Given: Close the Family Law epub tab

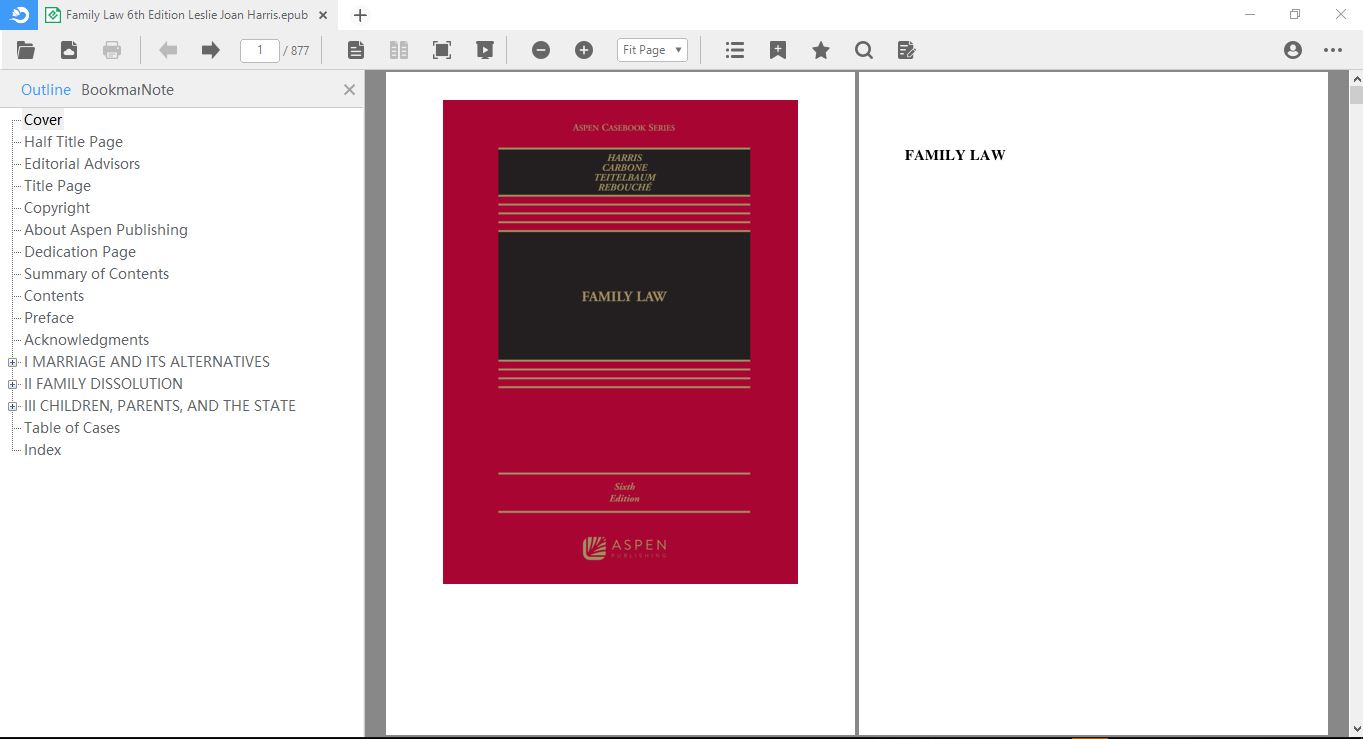Looking at the screenshot, I should pyautogui.click(x=323, y=15).
